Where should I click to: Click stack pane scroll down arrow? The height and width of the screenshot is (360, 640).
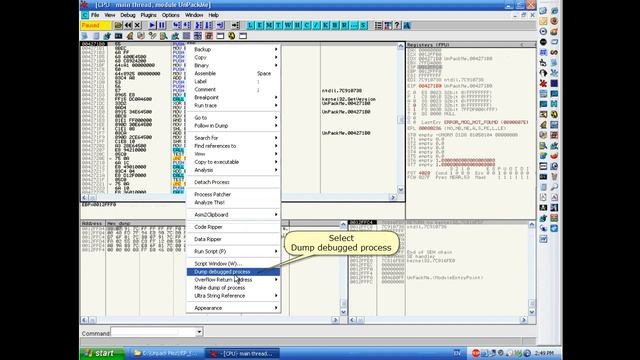[532, 312]
